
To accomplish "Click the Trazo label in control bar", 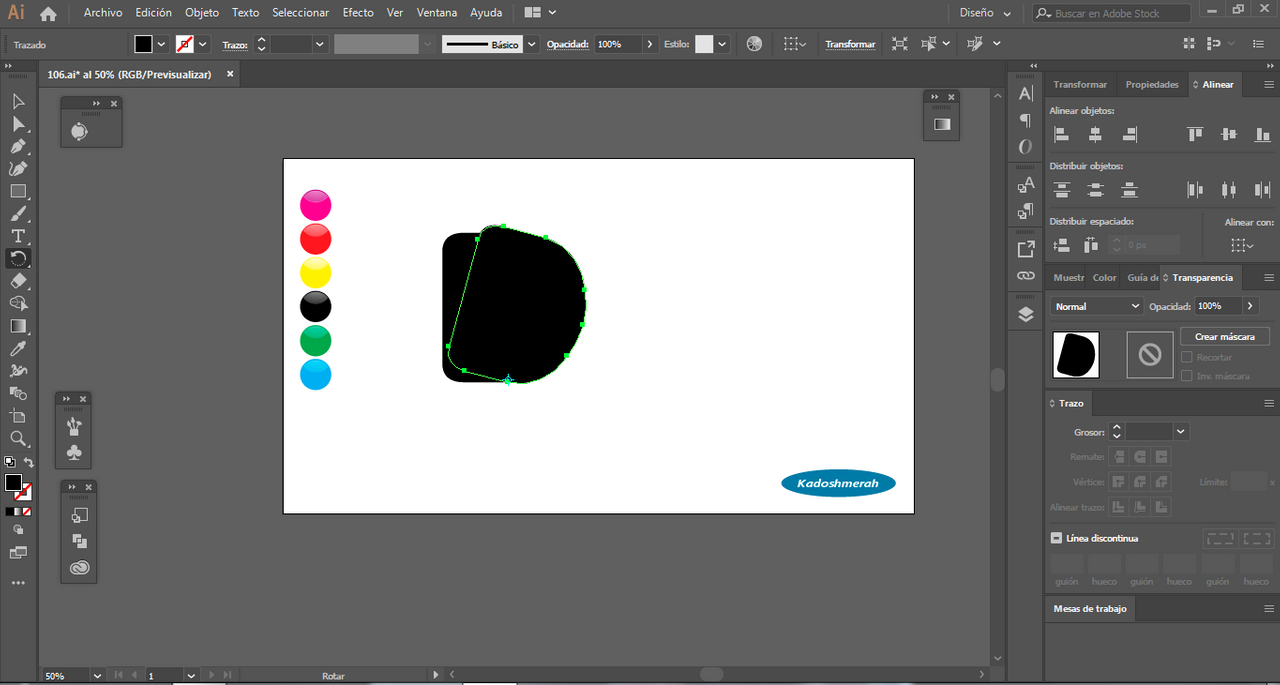I will [235, 45].
